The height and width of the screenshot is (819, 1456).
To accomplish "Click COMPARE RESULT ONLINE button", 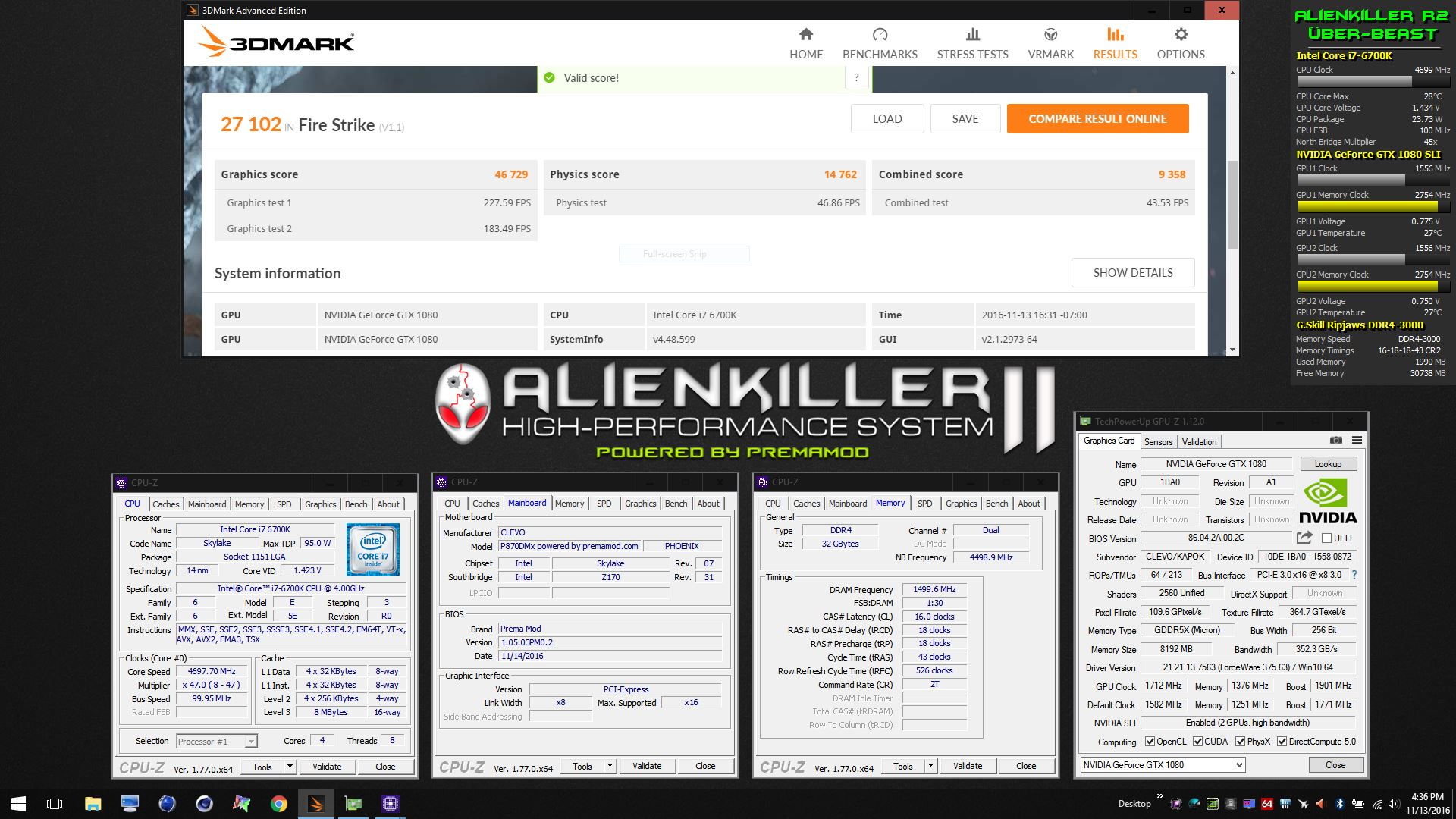I will [1097, 119].
